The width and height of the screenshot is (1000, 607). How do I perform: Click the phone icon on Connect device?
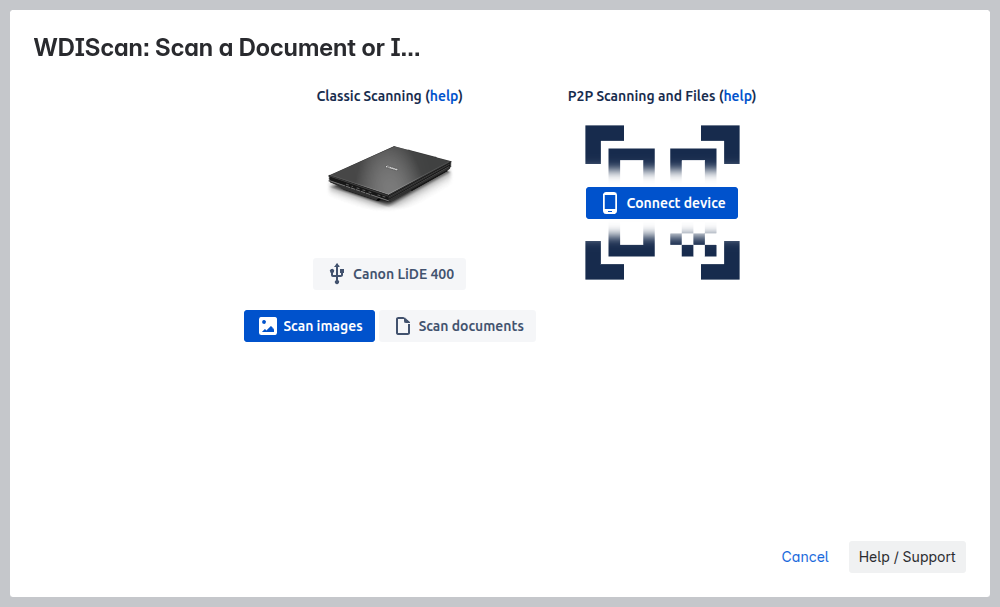[610, 203]
